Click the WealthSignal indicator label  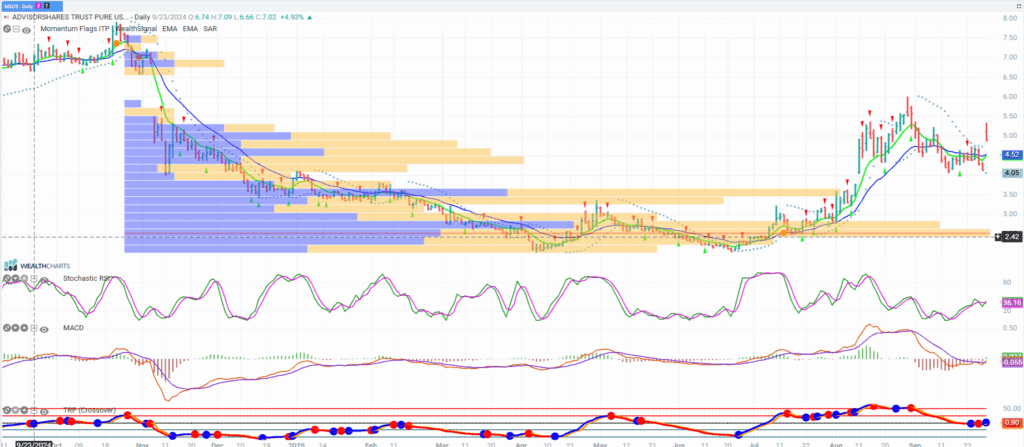pos(141,30)
